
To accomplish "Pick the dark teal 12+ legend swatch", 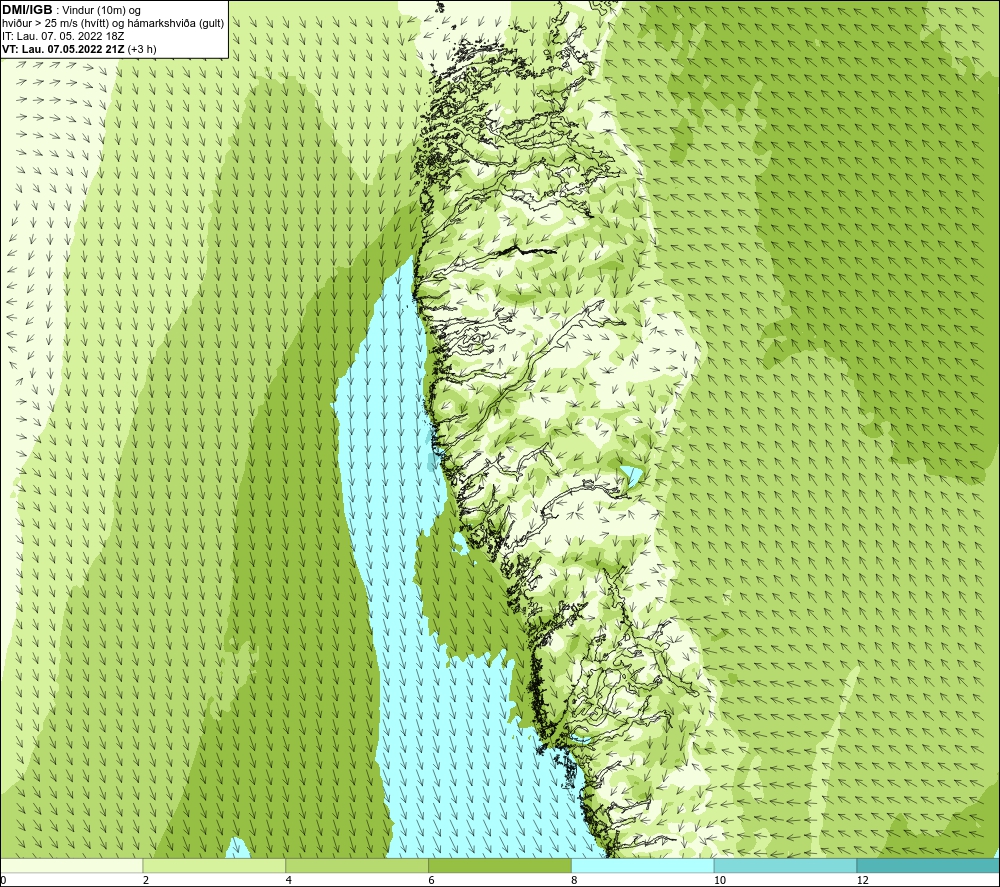I will 929,865.
